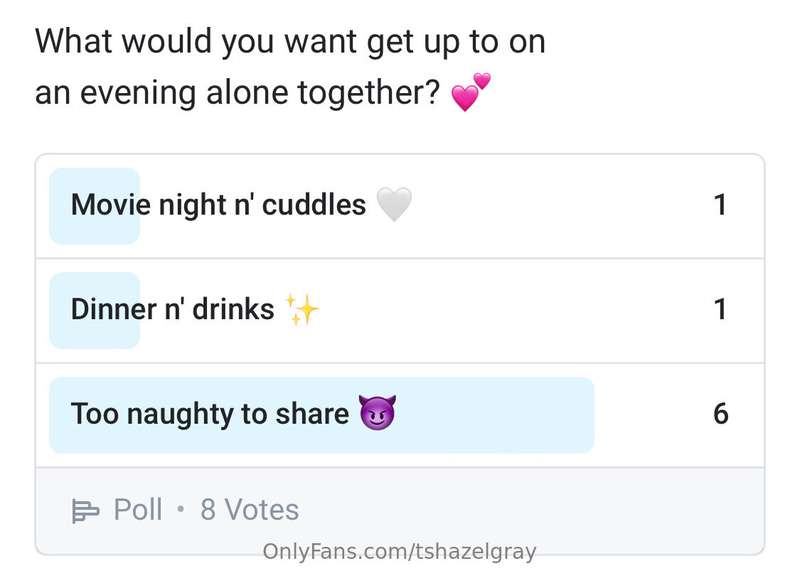Viewport: 800px width, 573px height.
Task: Click the blue progress bar for Movie night
Action: pos(94,206)
